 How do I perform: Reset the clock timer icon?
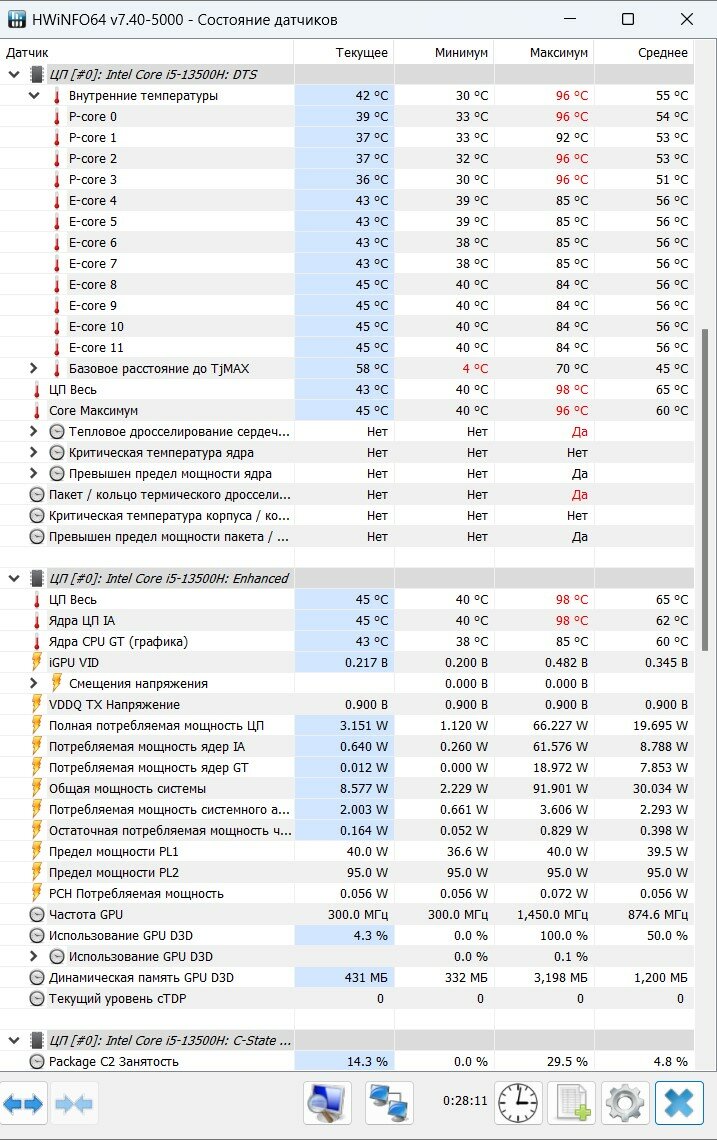click(x=518, y=1103)
